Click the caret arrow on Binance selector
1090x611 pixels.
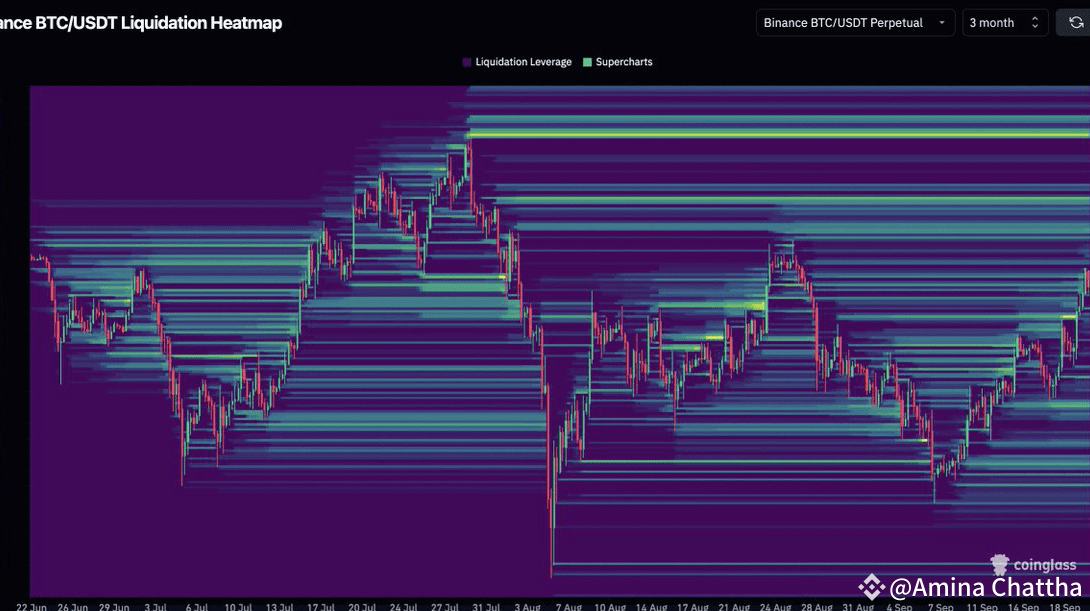pyautogui.click(x=942, y=23)
